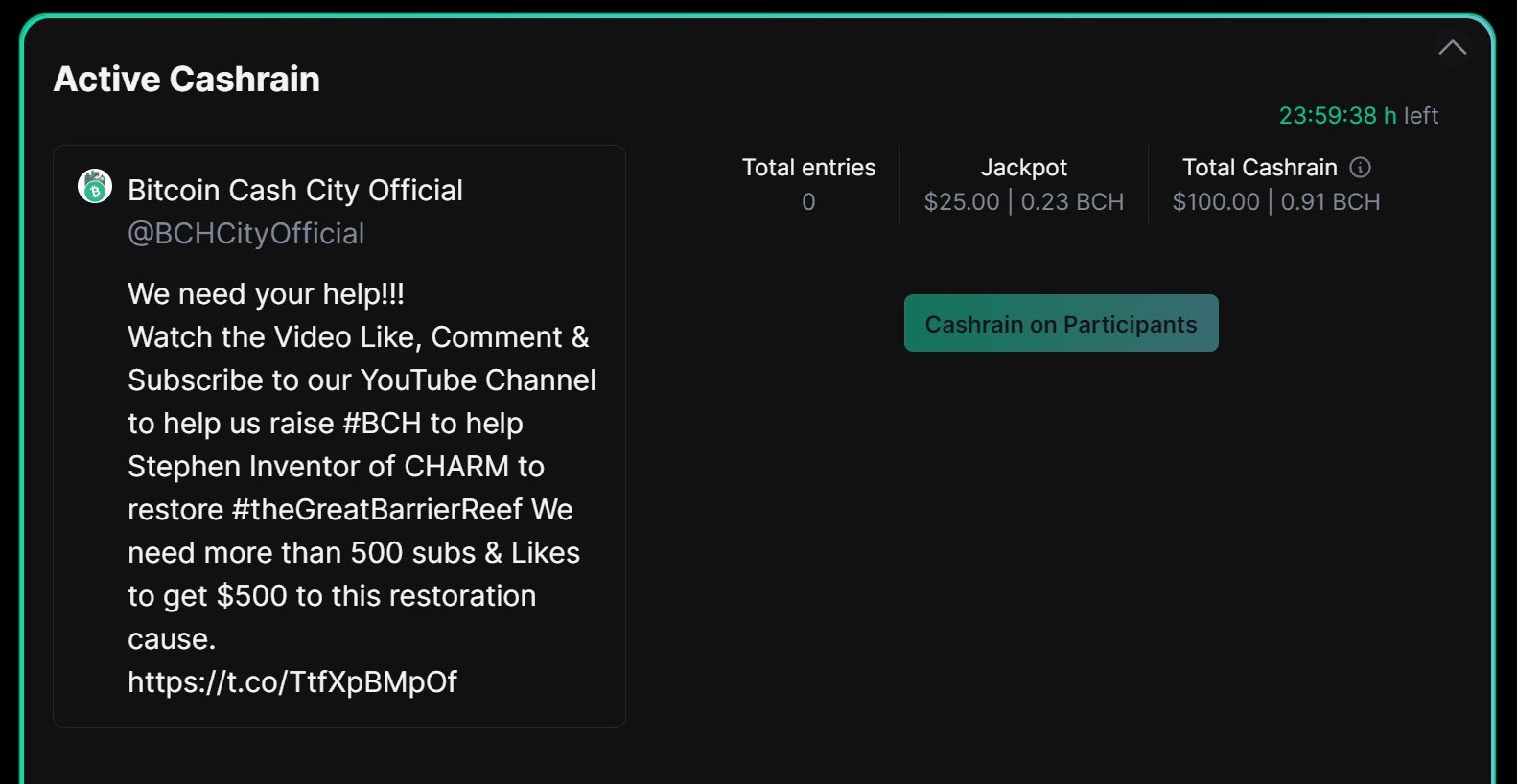Click the '$500 to this restoration' text
The image size is (1517, 784).
(376, 595)
